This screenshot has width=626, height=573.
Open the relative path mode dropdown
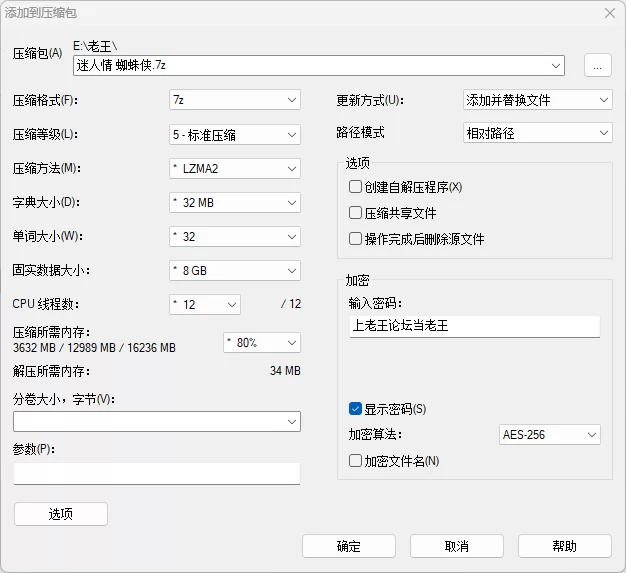click(x=537, y=132)
